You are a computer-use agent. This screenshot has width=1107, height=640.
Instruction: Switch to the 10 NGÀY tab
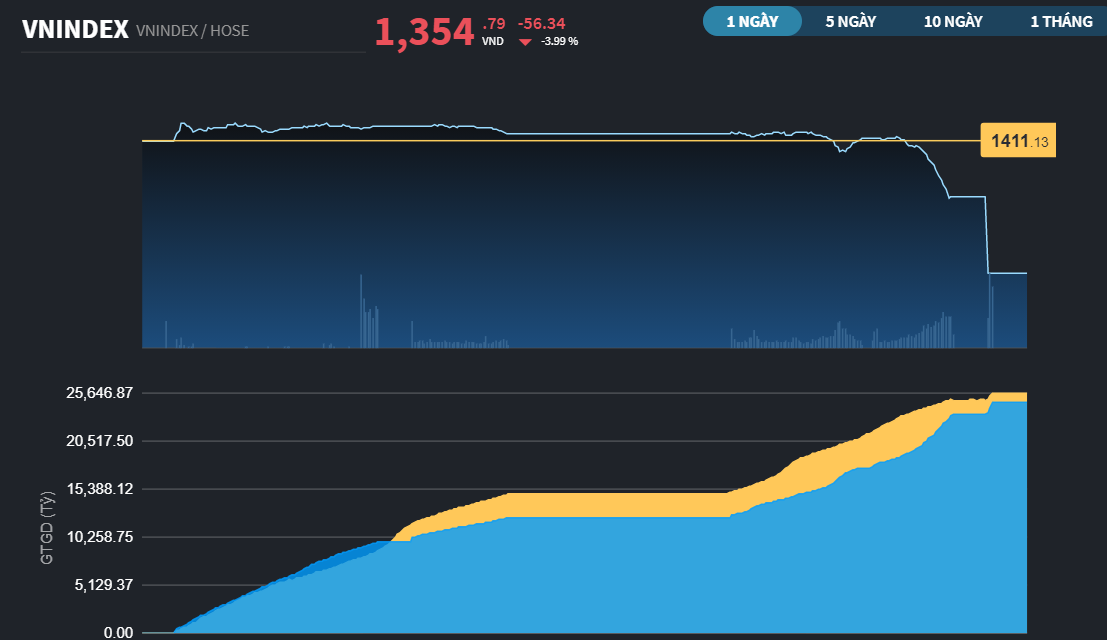point(953,21)
